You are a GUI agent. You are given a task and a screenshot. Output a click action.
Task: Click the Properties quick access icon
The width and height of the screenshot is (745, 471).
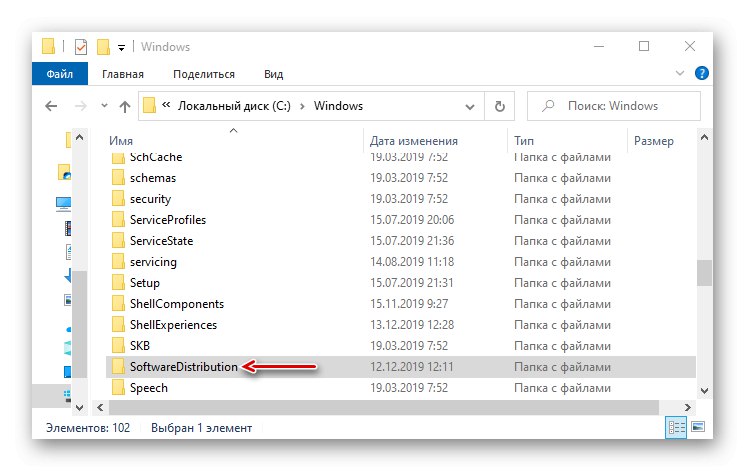[81, 47]
